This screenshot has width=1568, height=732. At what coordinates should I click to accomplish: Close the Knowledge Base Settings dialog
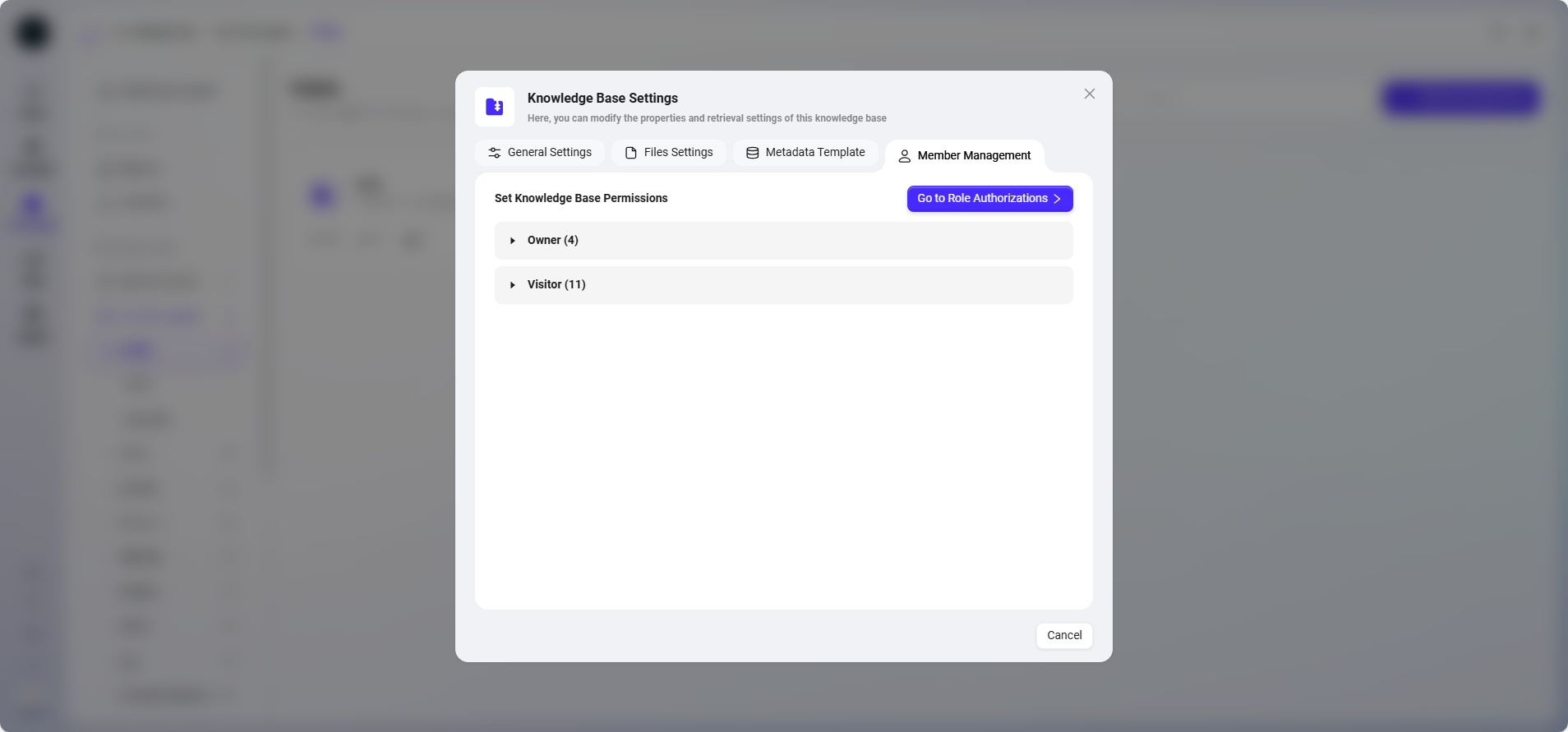[1089, 94]
